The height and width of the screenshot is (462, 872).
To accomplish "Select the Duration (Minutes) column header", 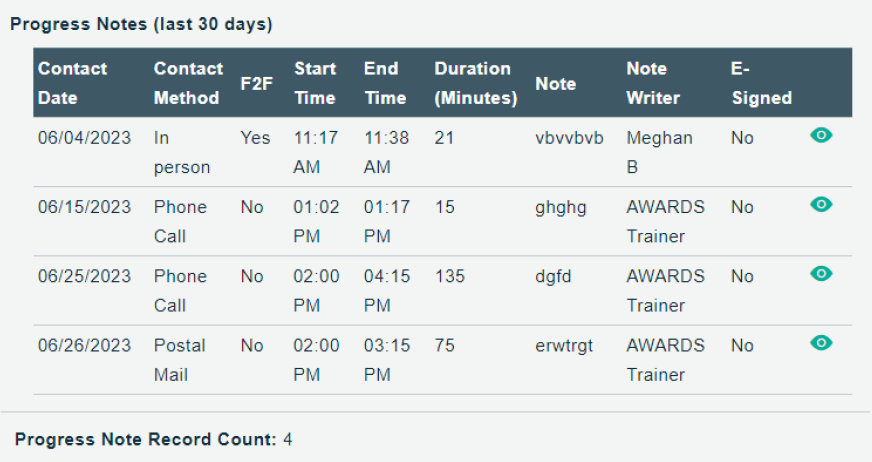I will tap(475, 83).
